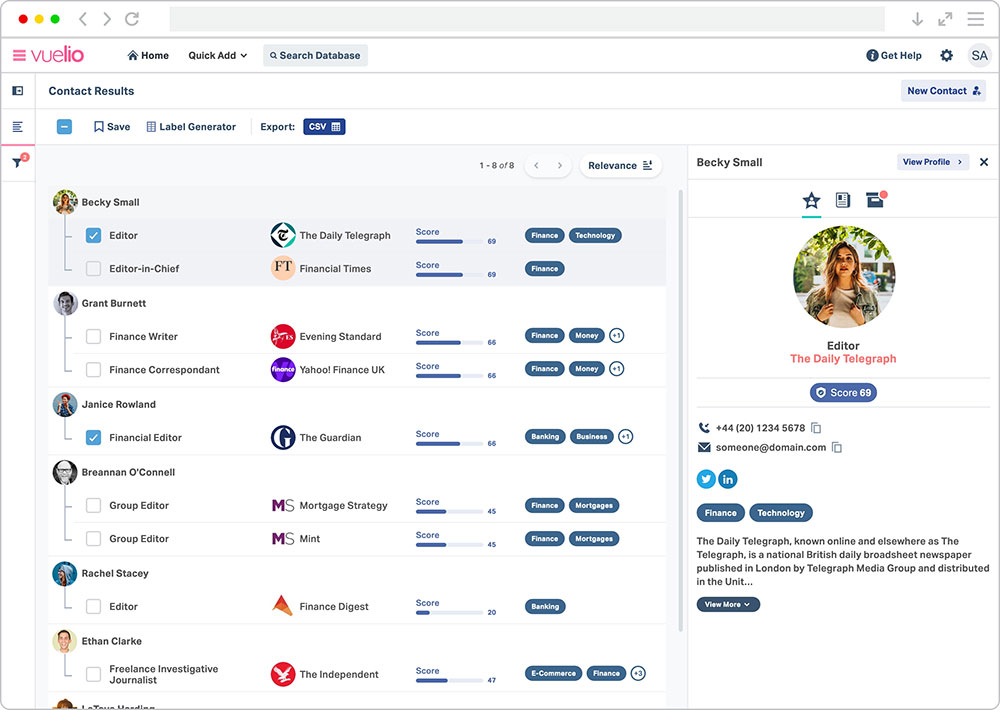Click The Daily Telegraph score bar
The width and height of the screenshot is (1000, 710).
point(449,242)
